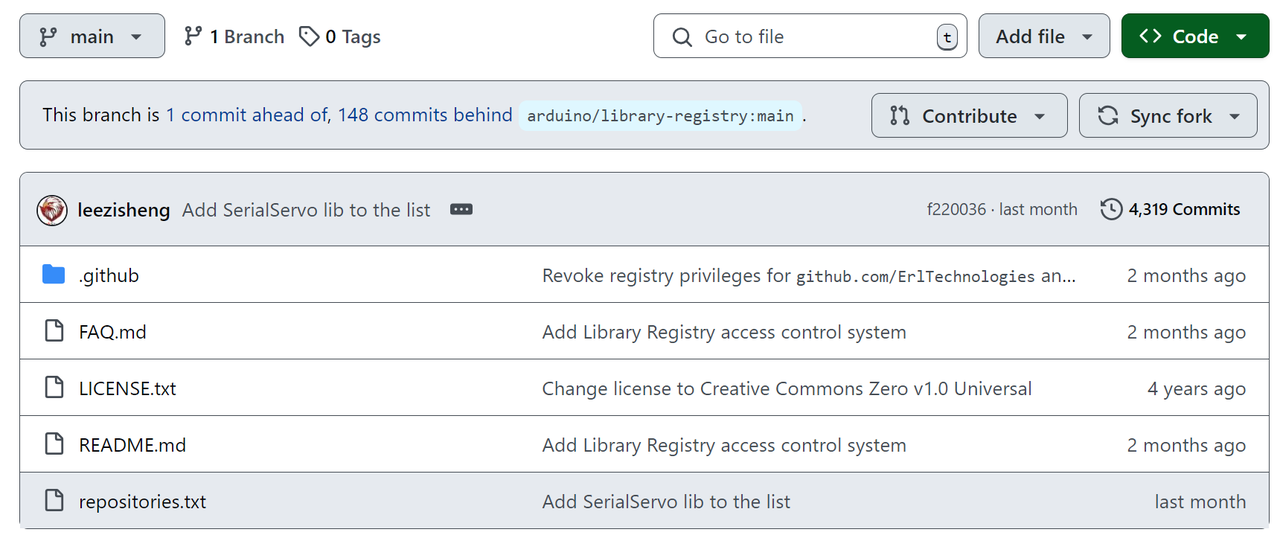Click the .github folder icon
1280x538 pixels.
click(54, 275)
